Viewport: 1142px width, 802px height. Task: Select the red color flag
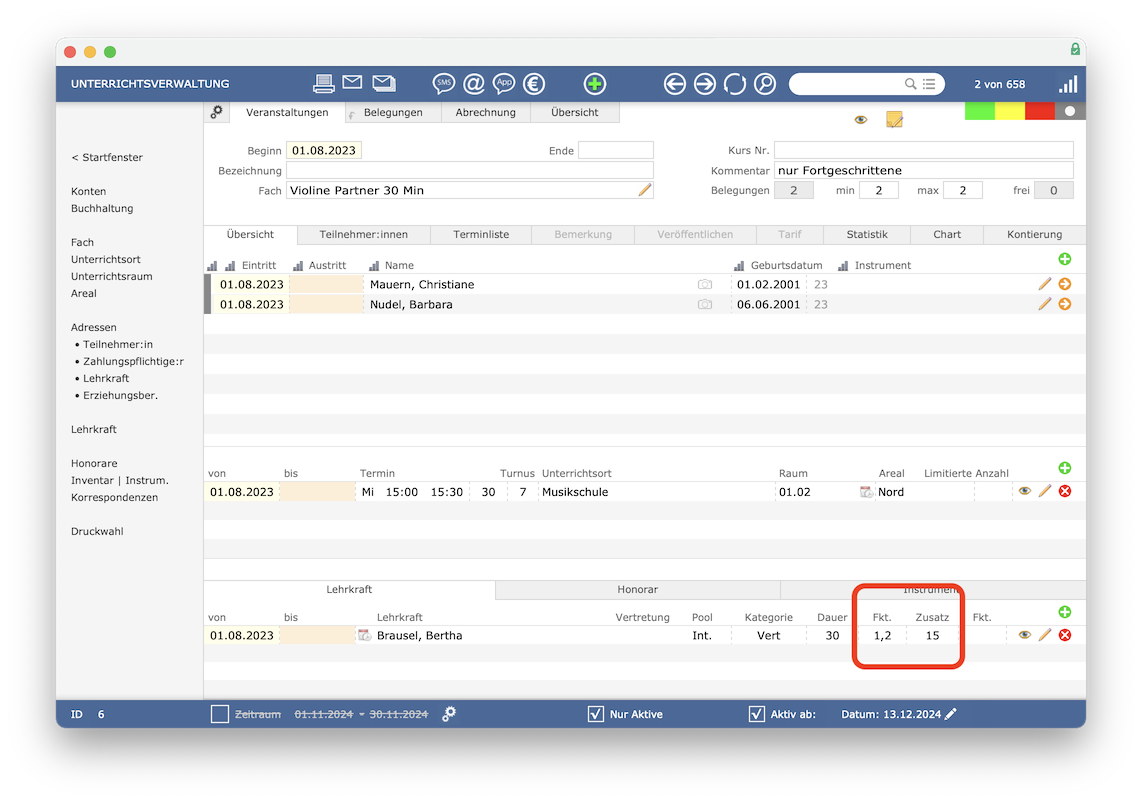click(x=1040, y=111)
